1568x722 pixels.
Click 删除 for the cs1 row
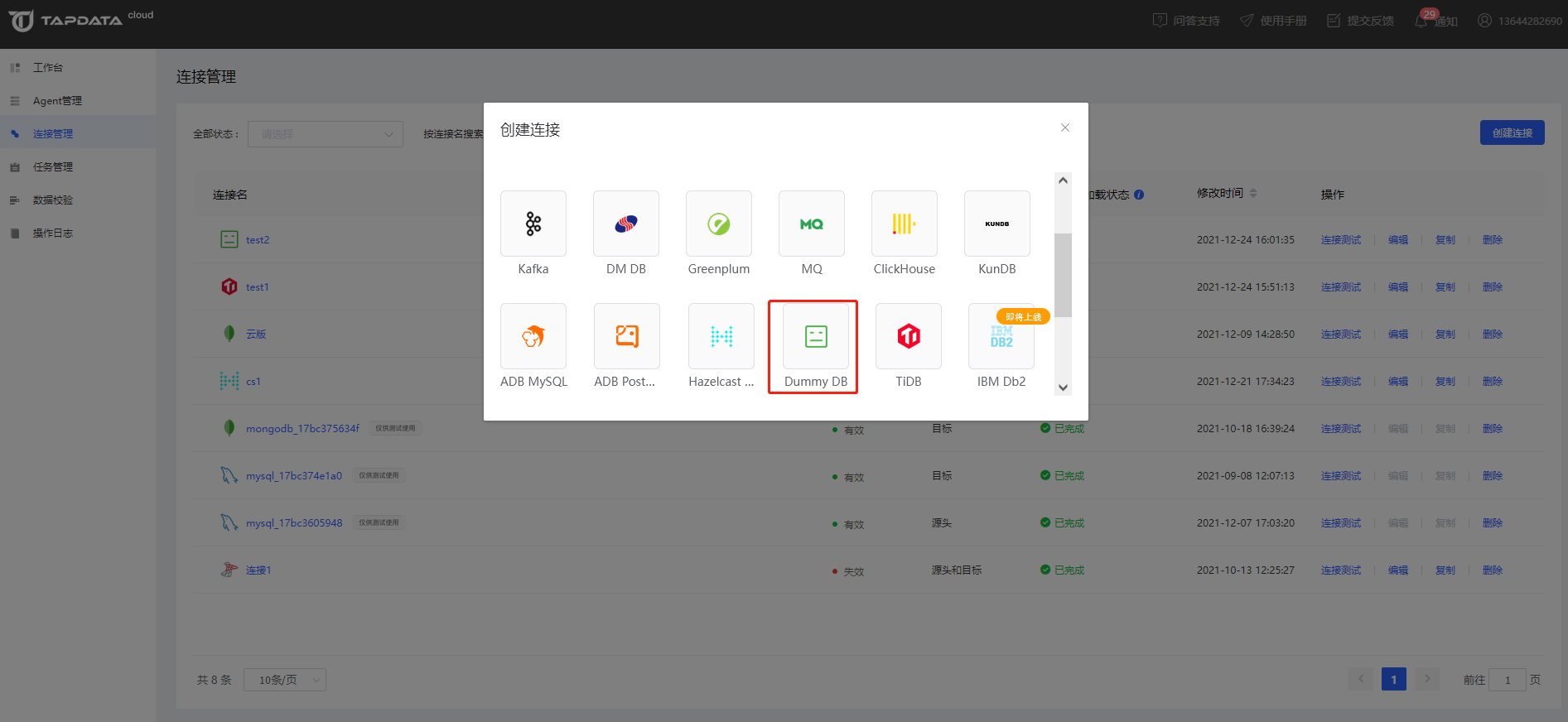1493,382
